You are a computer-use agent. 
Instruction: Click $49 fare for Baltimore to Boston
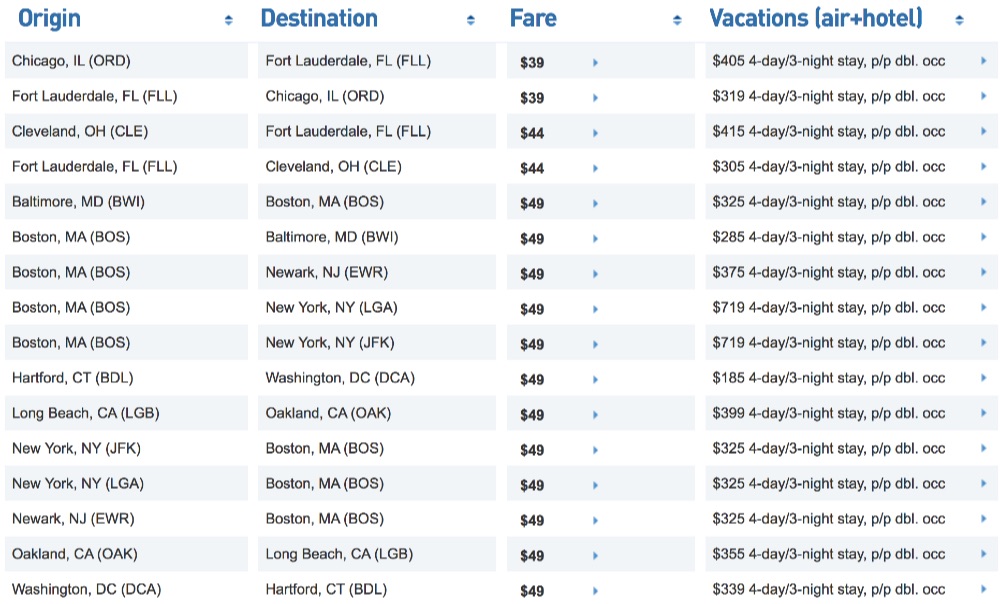532,203
